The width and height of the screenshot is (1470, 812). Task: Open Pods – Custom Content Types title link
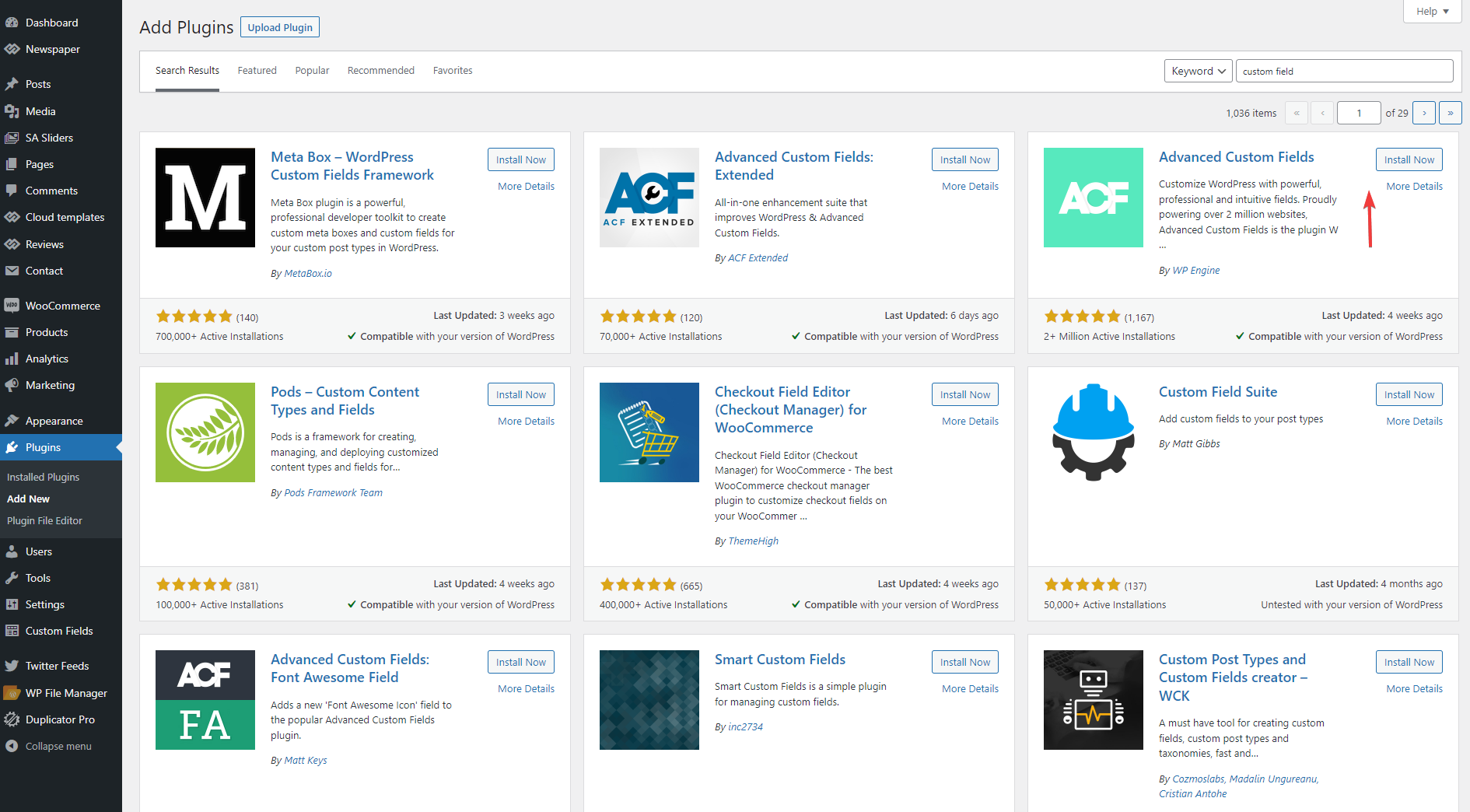pos(345,401)
